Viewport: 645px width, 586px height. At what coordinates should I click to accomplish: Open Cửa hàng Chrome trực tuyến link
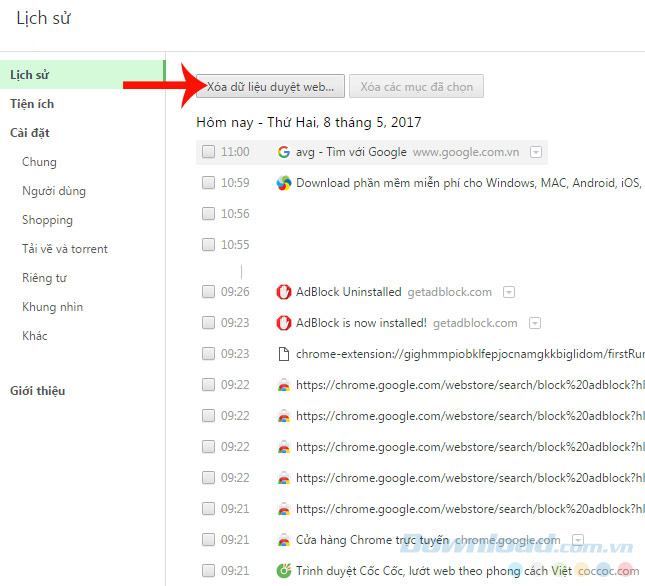pyautogui.click(x=372, y=540)
